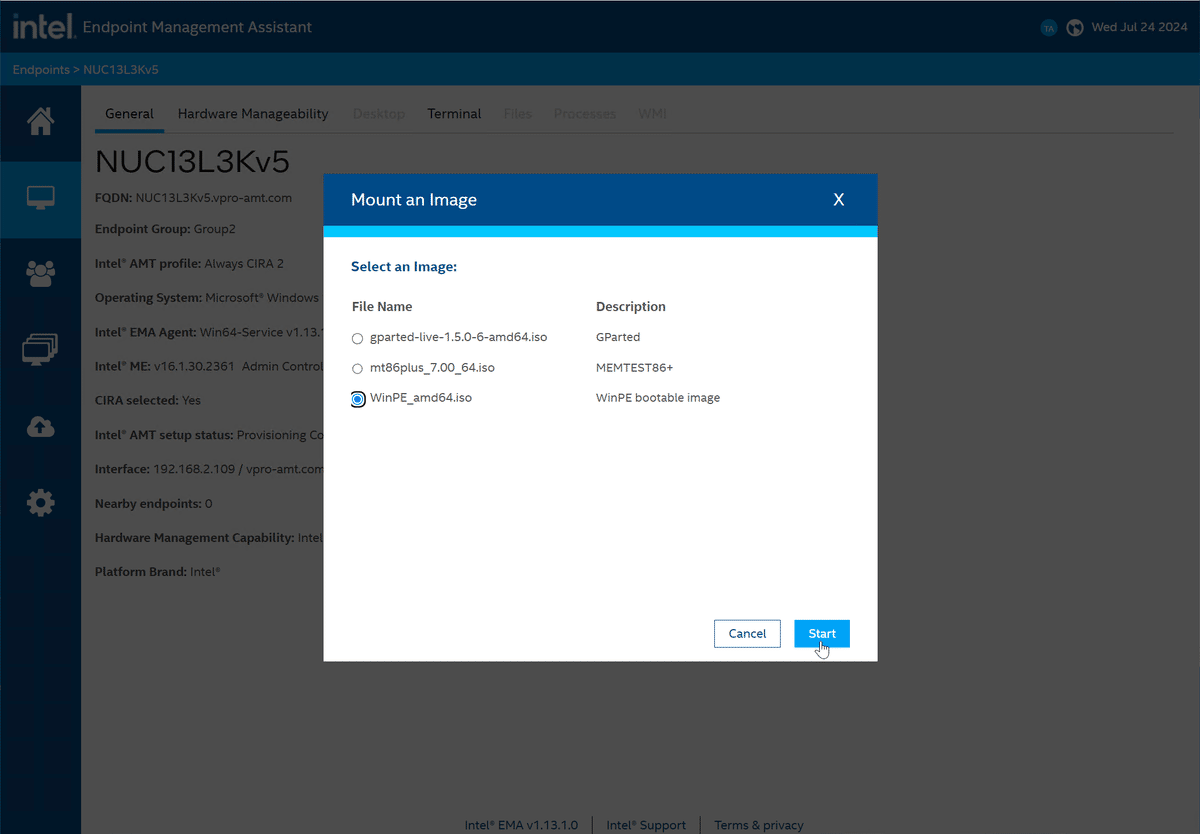Switch to the WMI tab

click(x=652, y=114)
